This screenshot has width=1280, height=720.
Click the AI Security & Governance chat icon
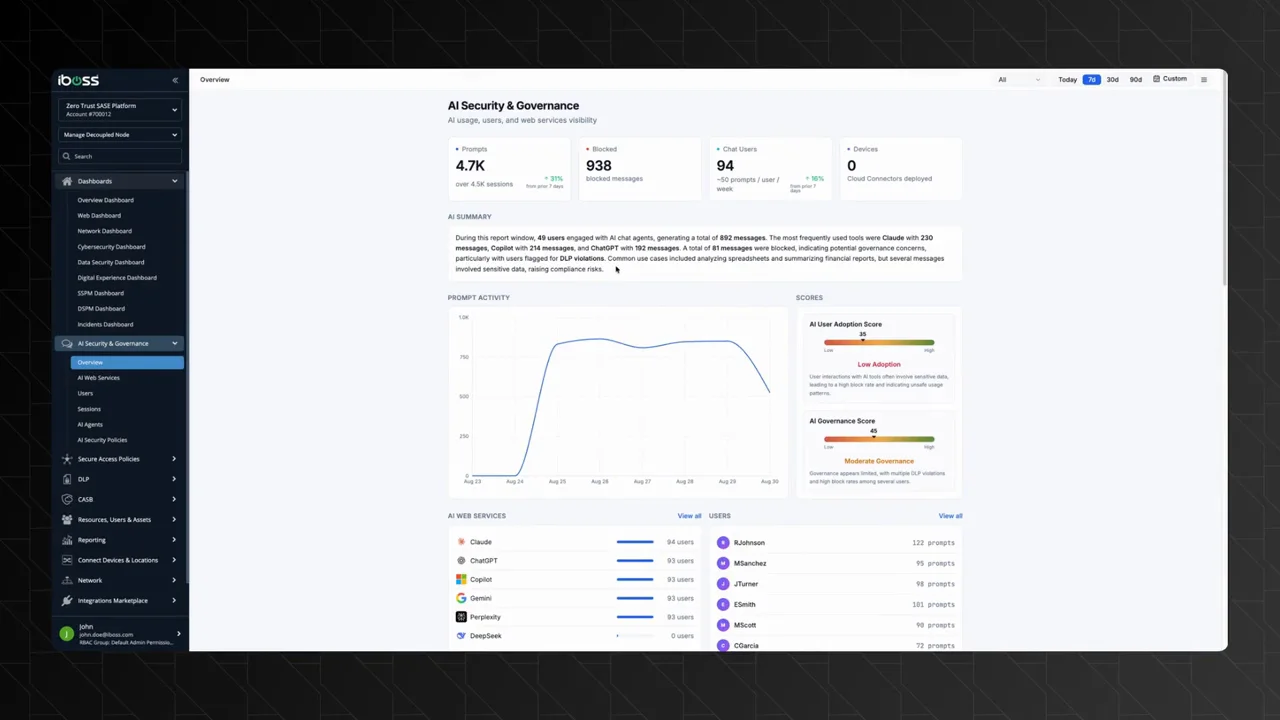(x=67, y=343)
